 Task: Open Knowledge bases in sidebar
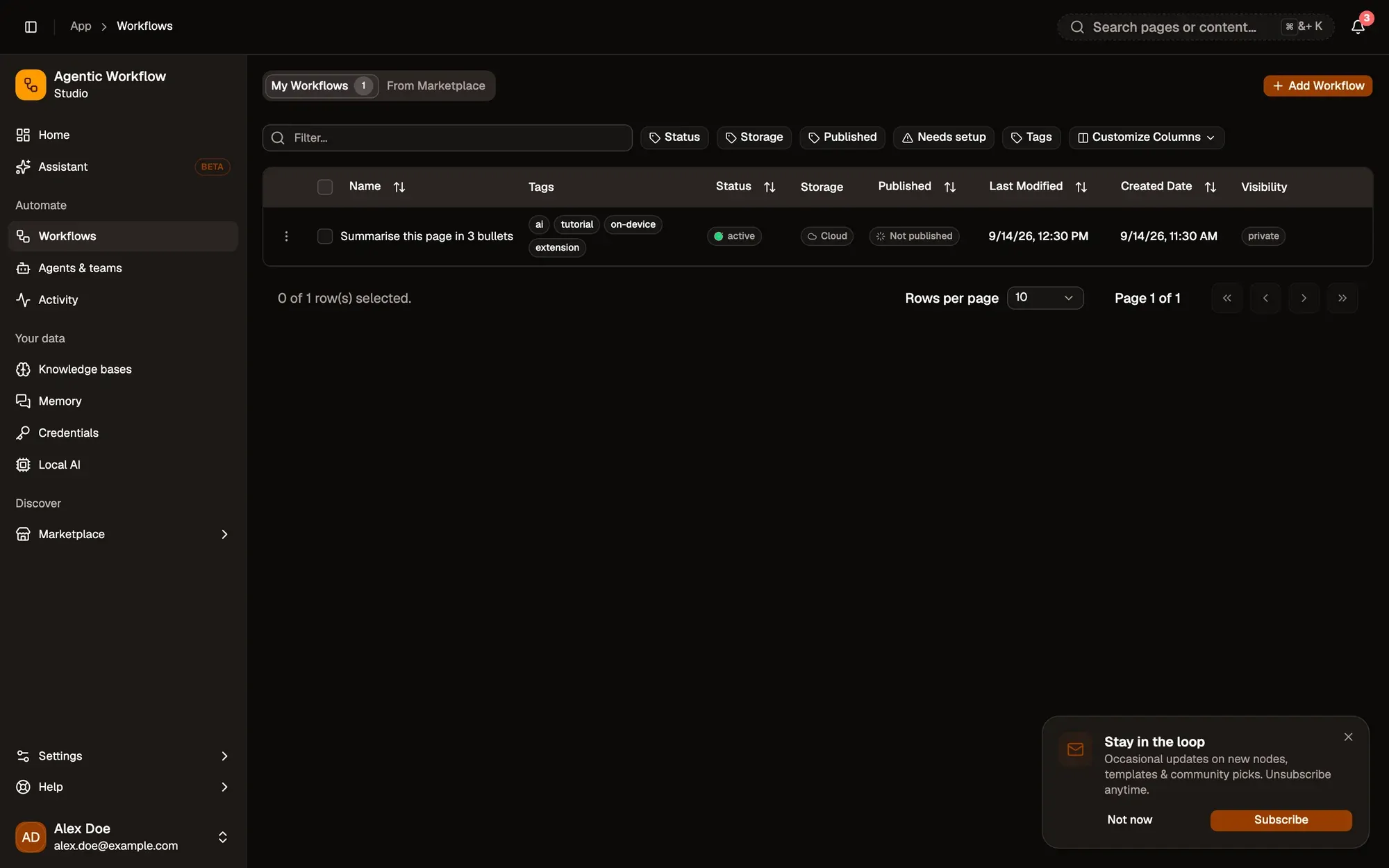(x=123, y=369)
